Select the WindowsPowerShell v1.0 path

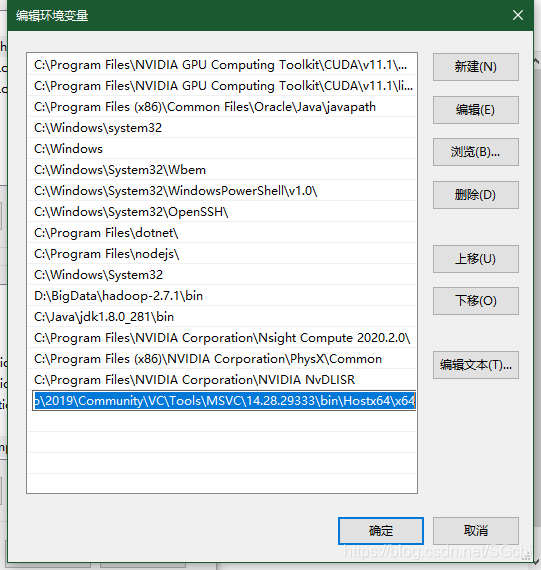tap(222, 191)
